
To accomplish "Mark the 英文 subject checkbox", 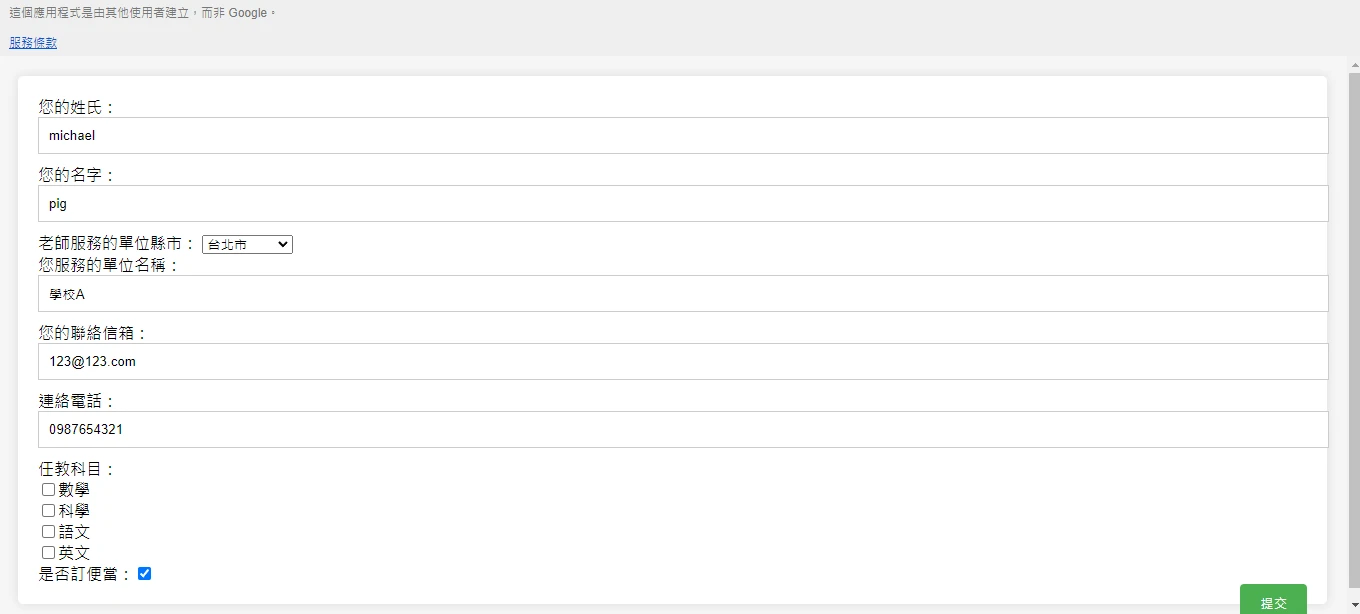I will coord(48,553).
